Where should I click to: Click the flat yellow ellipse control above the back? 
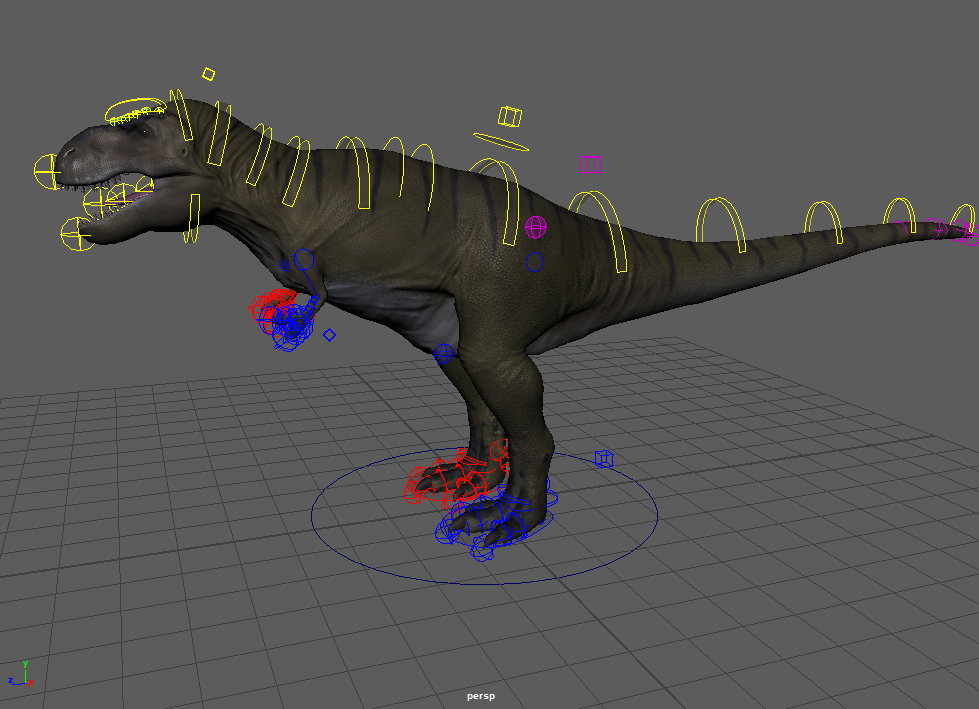click(501, 142)
